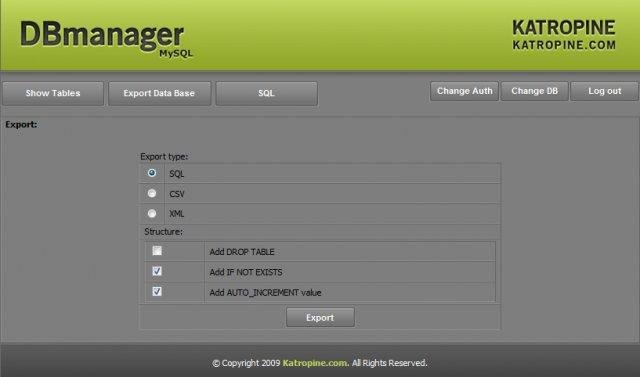640x377 pixels.
Task: Click the 'Export:' section title
Action: point(21,124)
